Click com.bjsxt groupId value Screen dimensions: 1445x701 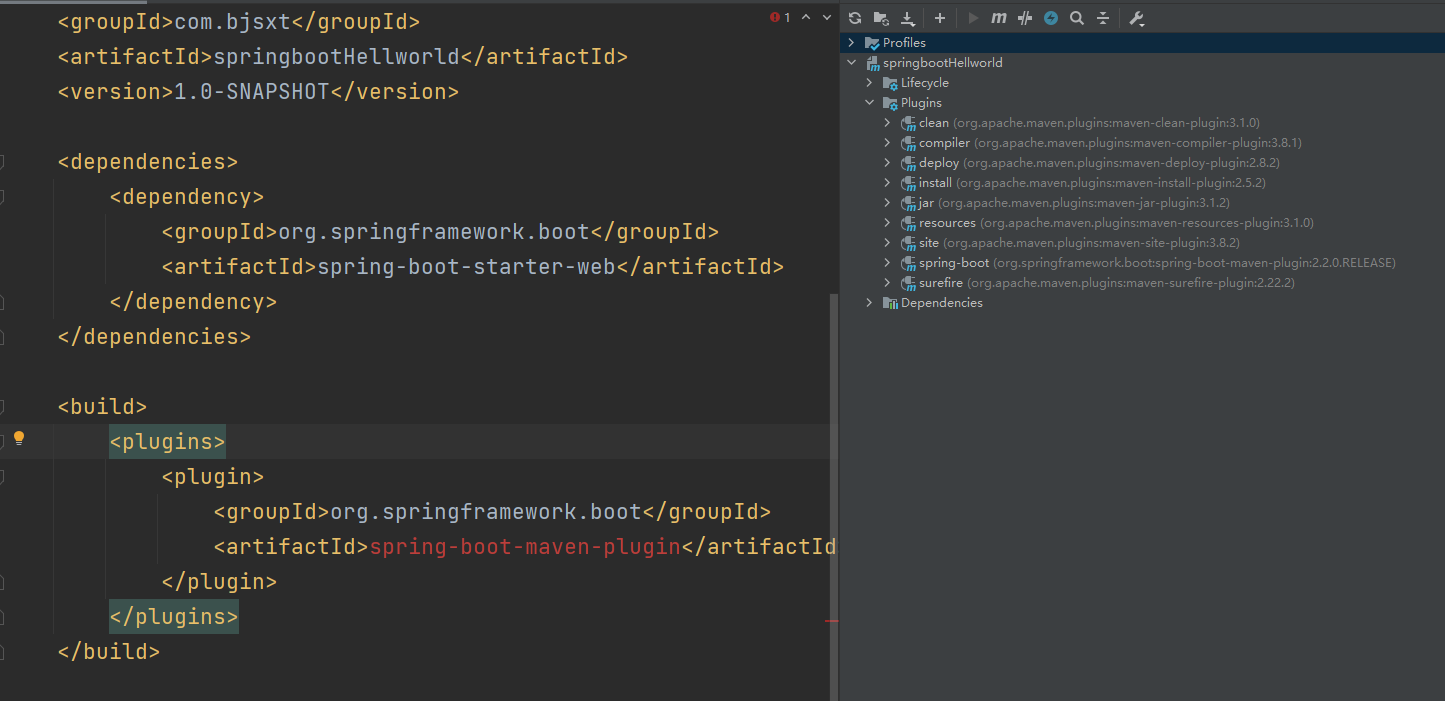(232, 22)
